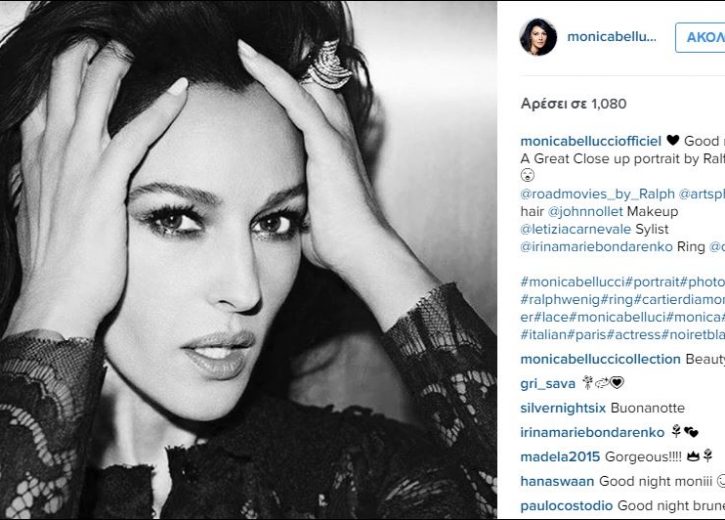
Task: Open monicabellucciofficiel caption username
Action: pyautogui.click(x=591, y=141)
